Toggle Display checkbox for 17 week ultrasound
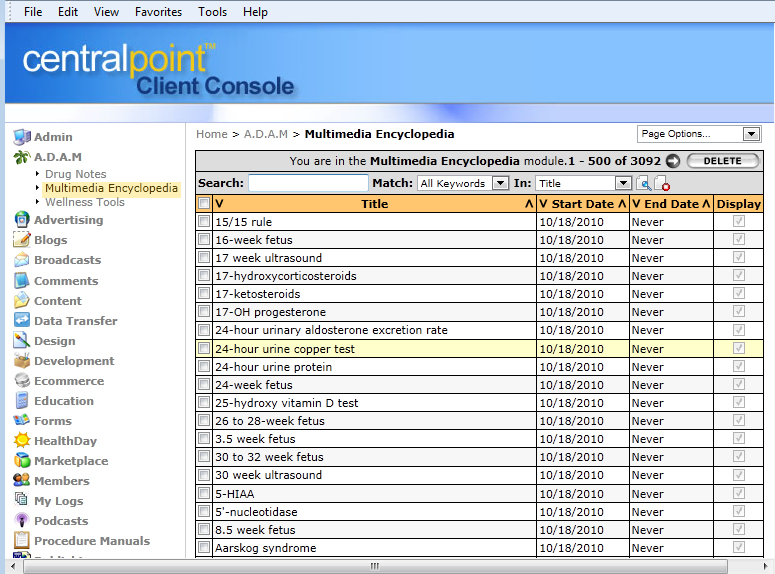The width and height of the screenshot is (775, 574). tap(739, 257)
